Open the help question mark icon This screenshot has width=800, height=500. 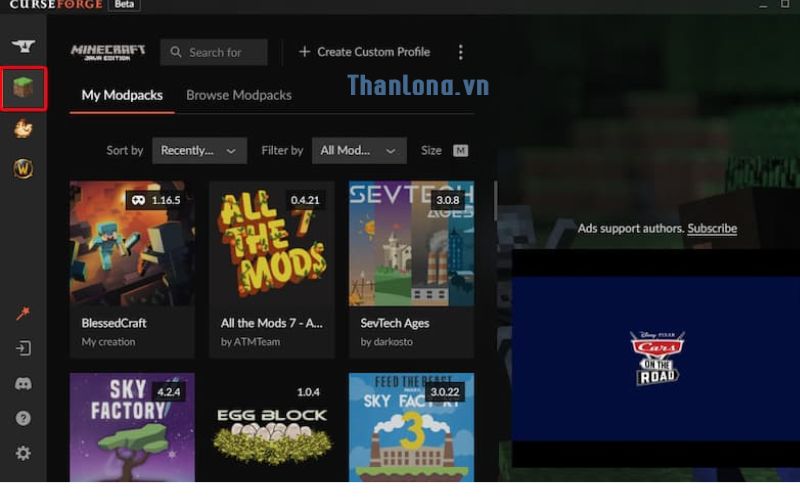23,418
